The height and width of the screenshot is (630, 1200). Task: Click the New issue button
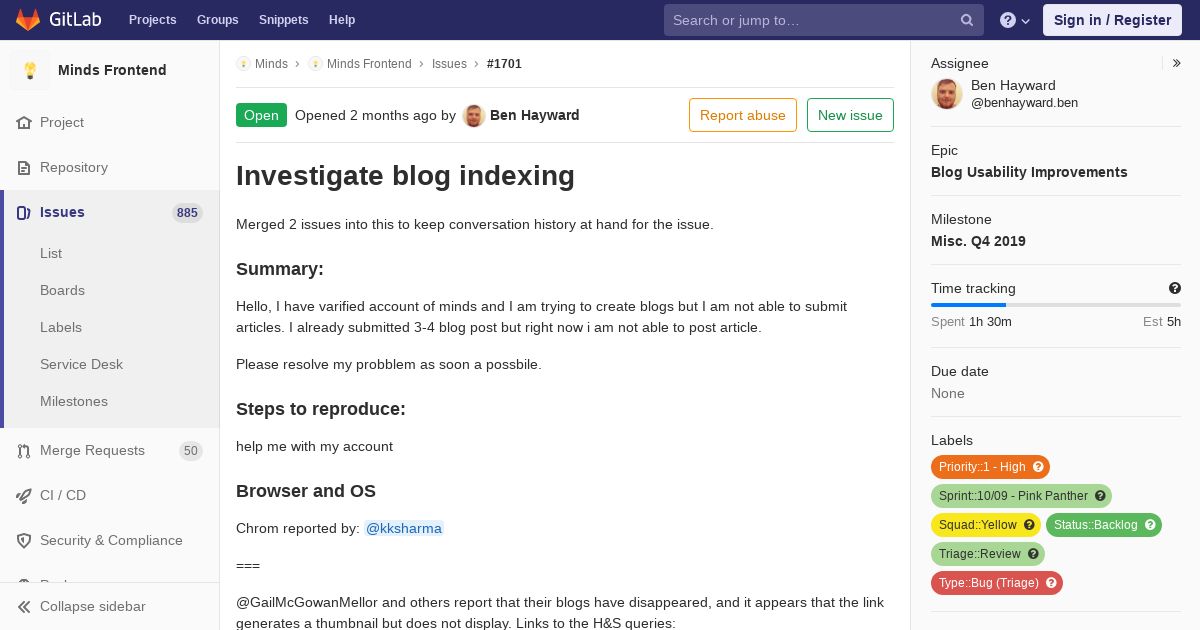850,115
